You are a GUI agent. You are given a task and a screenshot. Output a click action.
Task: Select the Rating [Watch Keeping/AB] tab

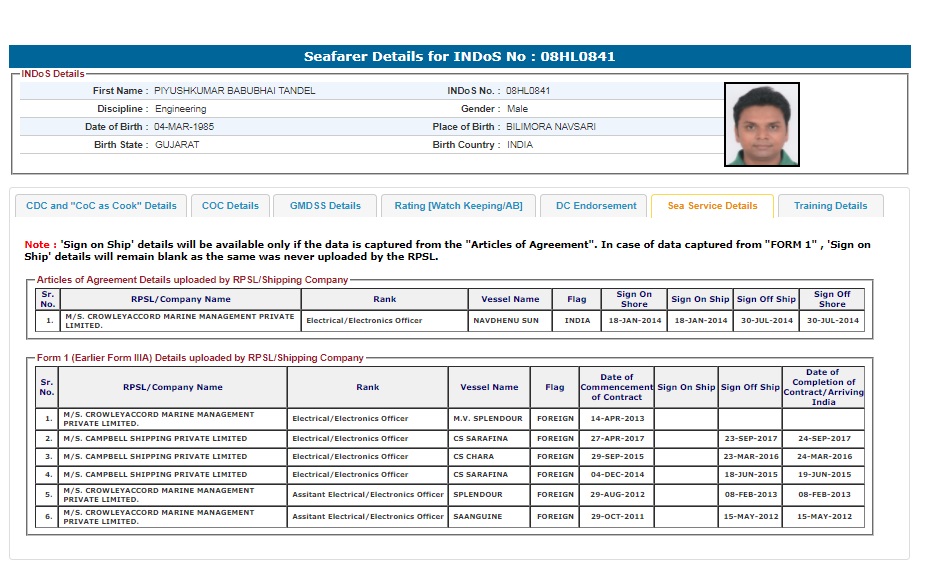pos(458,206)
